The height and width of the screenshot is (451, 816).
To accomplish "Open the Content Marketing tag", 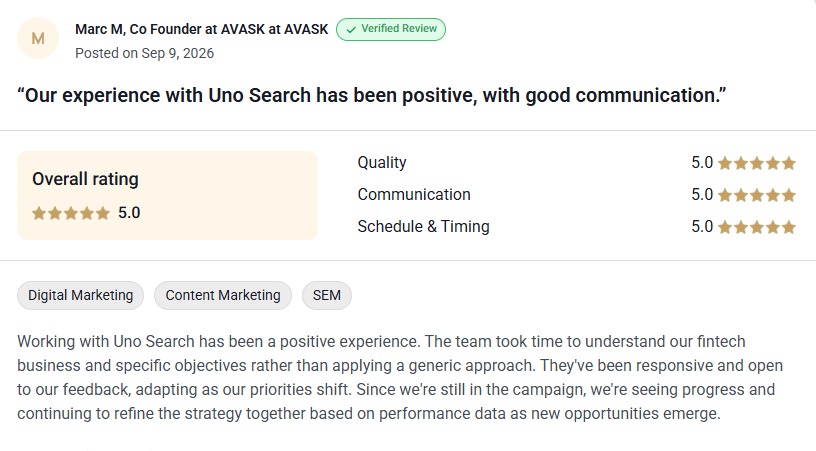I will click(223, 295).
